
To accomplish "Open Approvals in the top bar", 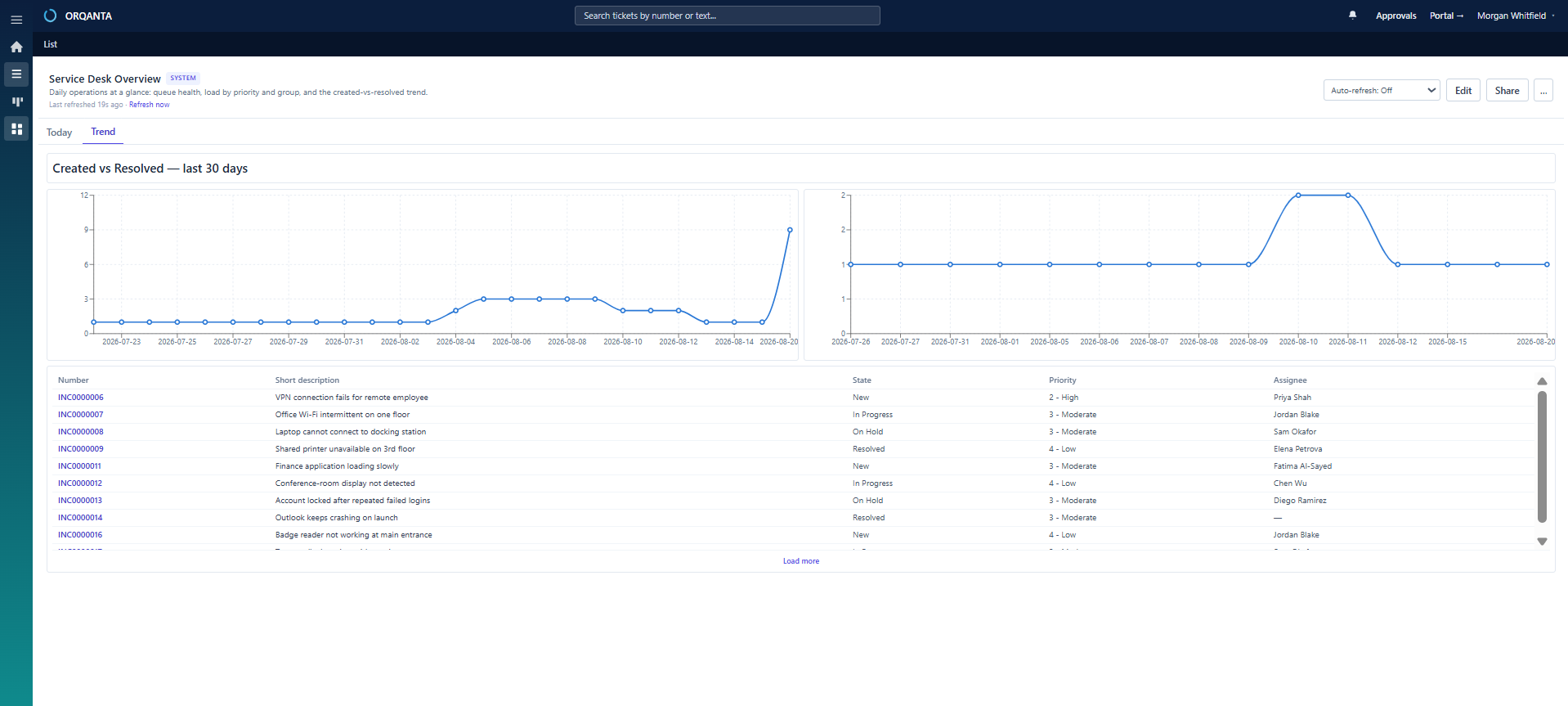I will (x=1396, y=16).
